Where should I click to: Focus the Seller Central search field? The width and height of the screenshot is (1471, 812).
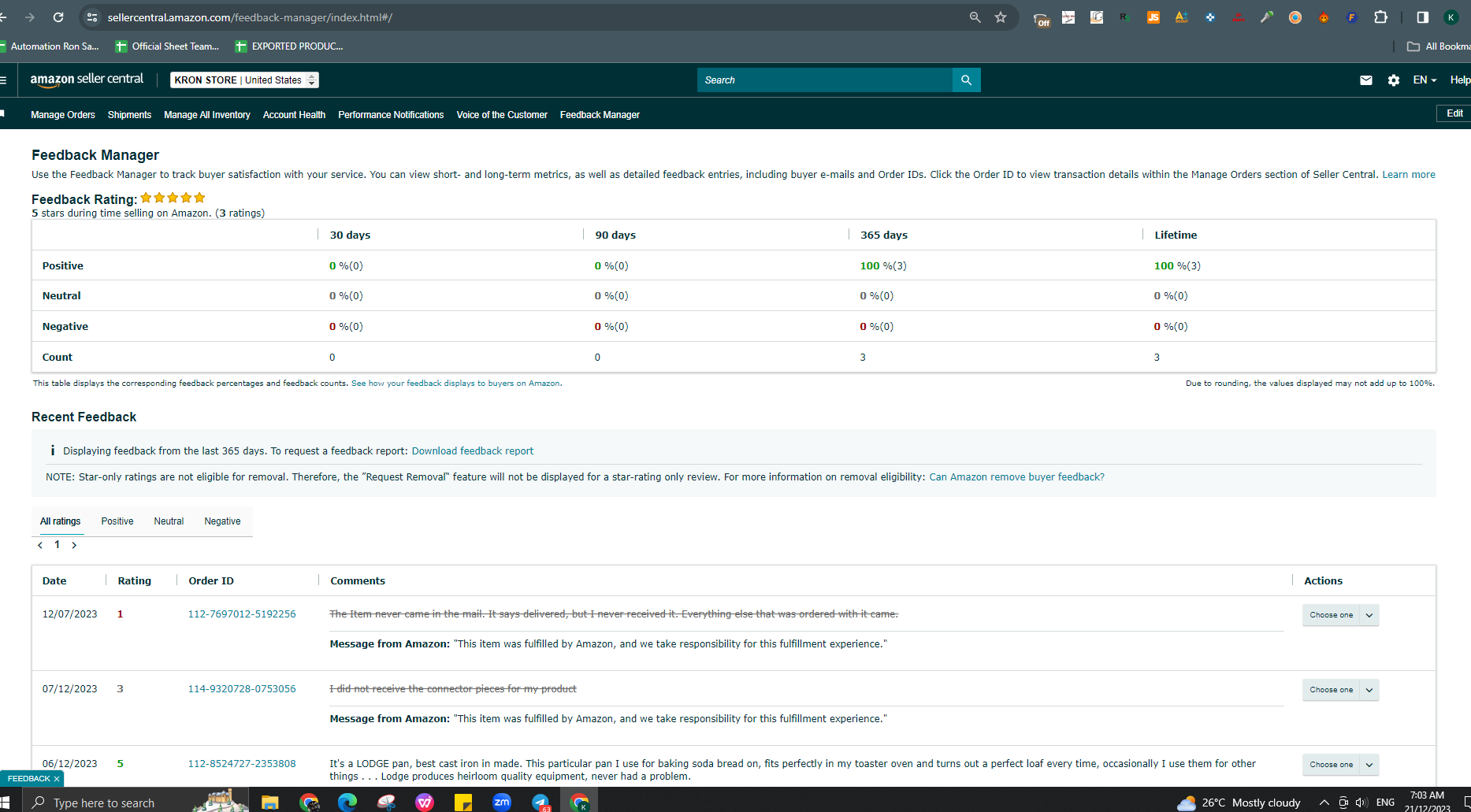pyautogui.click(x=825, y=80)
